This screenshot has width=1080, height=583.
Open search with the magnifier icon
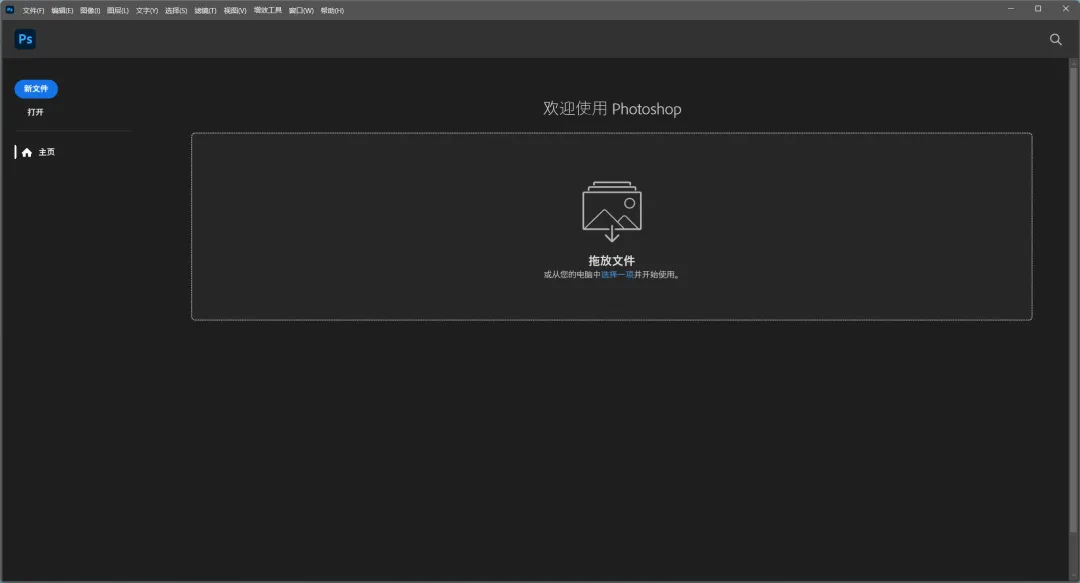(1055, 39)
